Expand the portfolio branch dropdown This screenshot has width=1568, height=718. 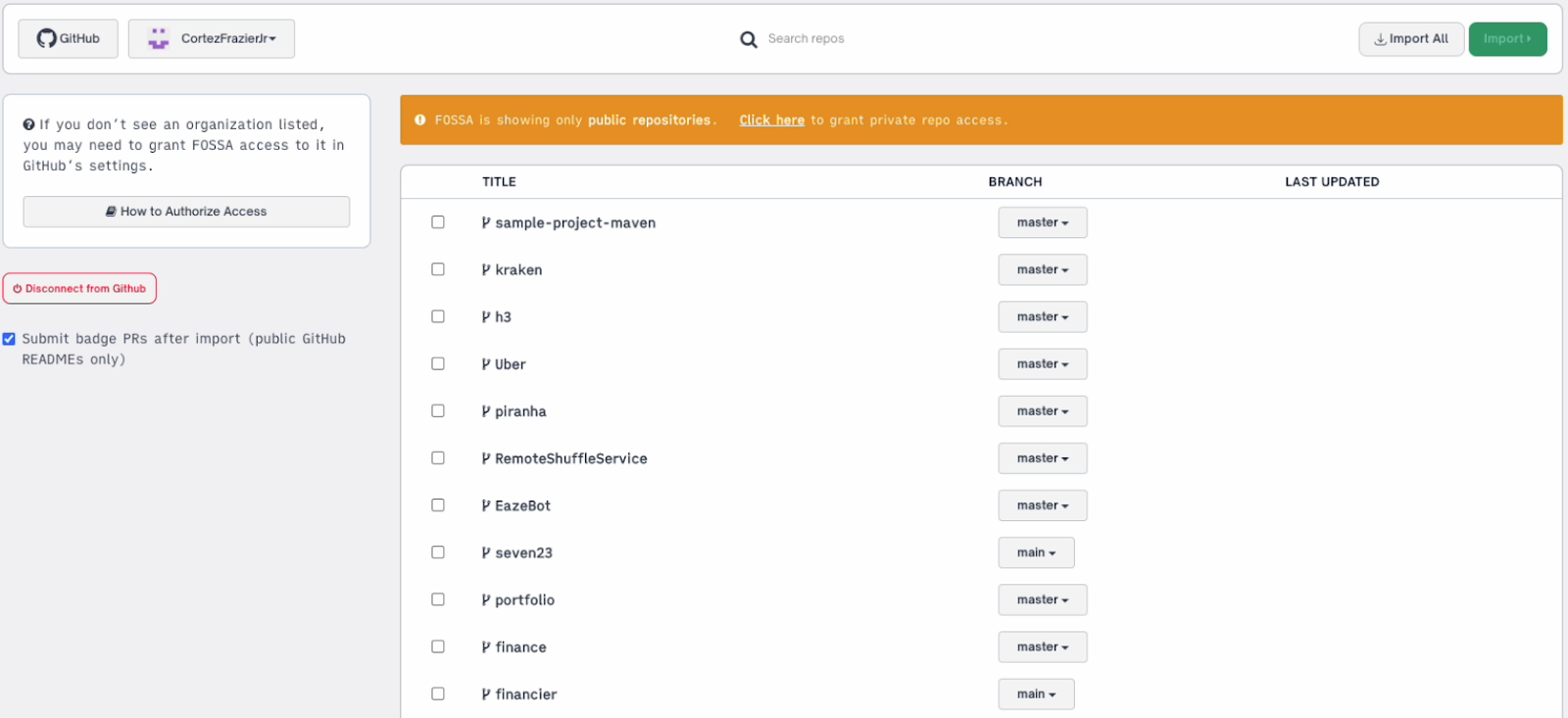click(x=1043, y=599)
